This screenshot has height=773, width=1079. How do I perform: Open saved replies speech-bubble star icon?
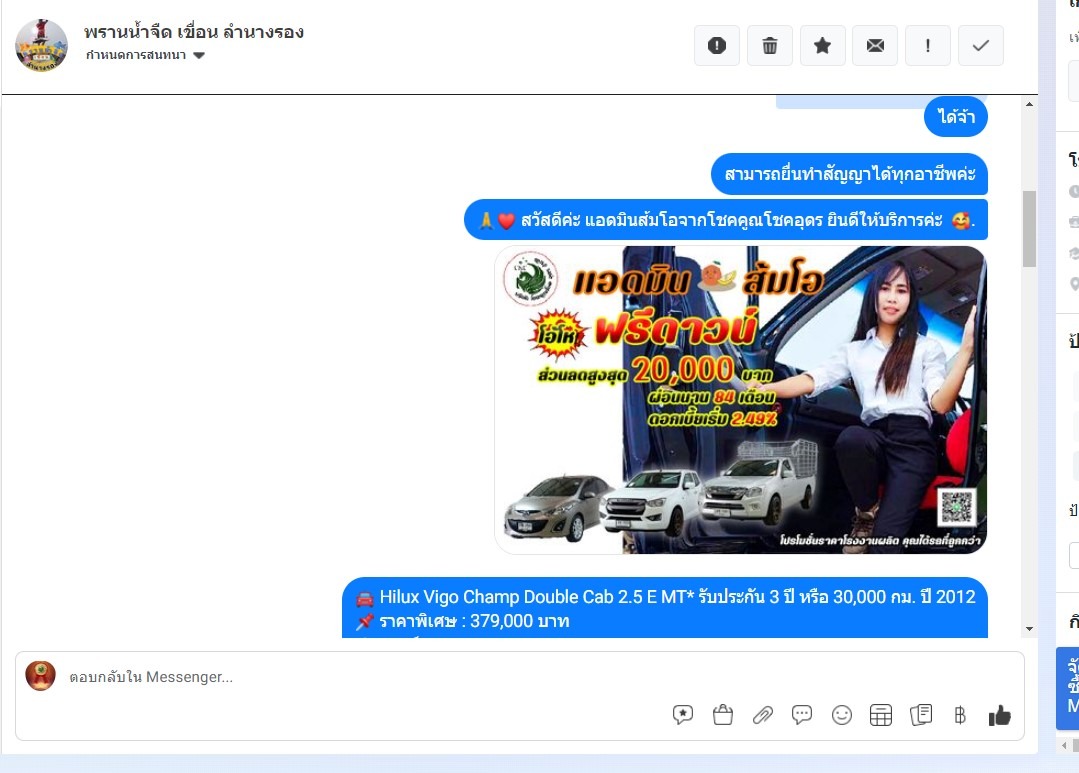pos(683,715)
